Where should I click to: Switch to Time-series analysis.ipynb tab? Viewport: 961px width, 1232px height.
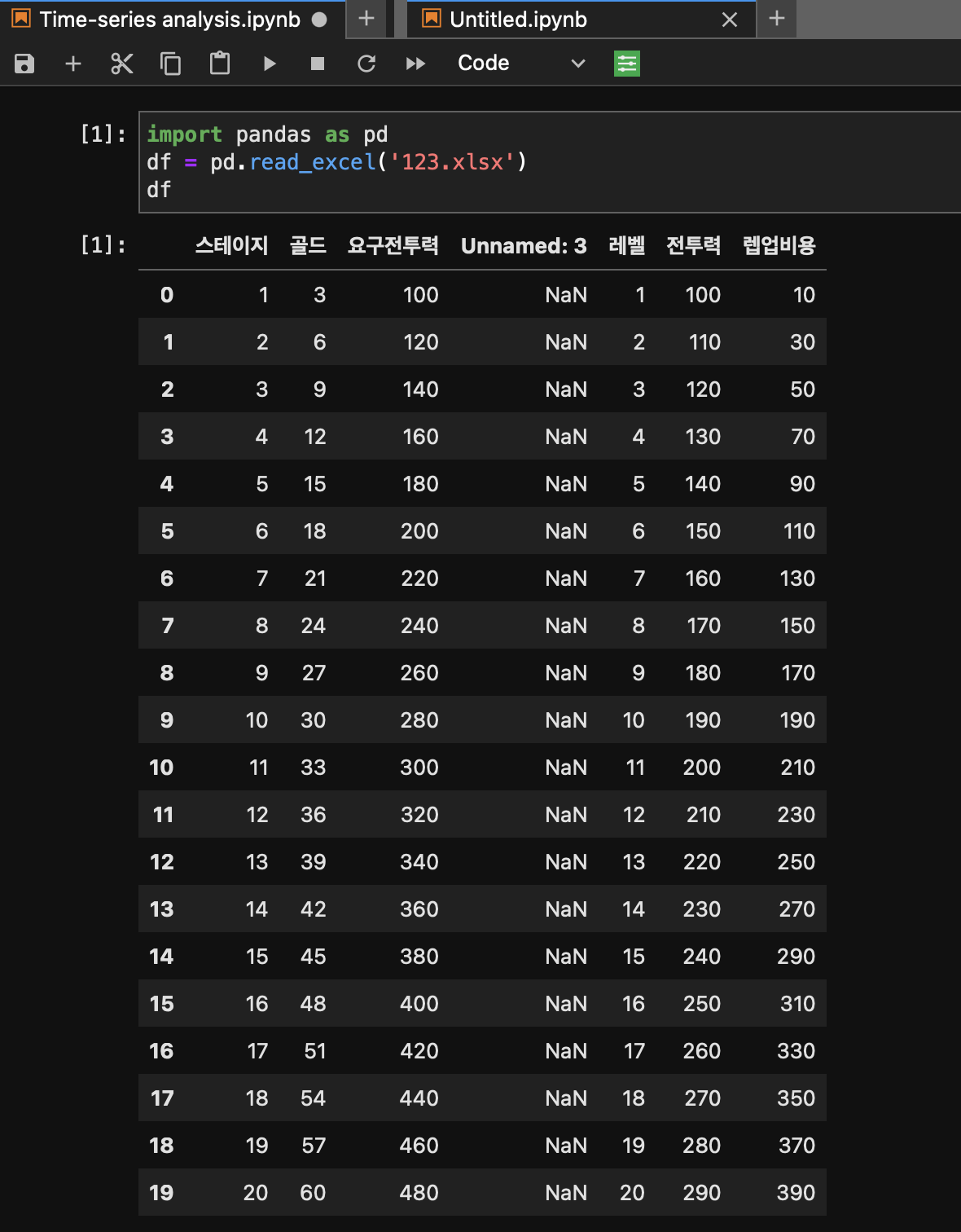coord(169,20)
